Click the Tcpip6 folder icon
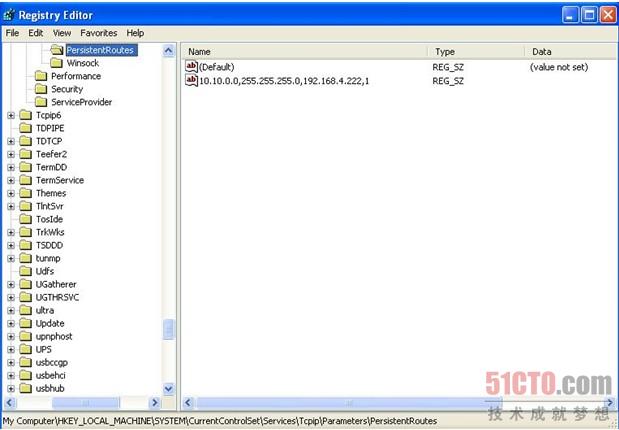The width and height of the screenshot is (619, 430). click(26, 115)
